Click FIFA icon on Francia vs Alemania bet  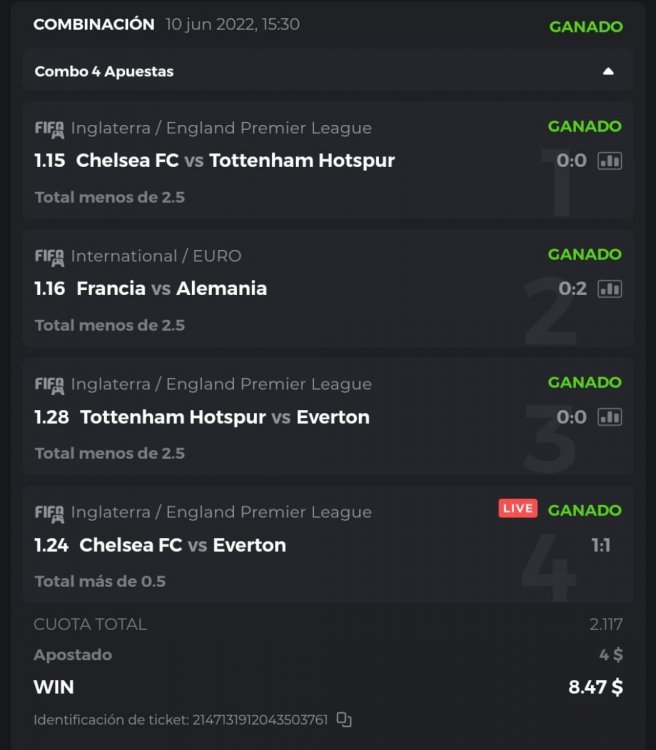(x=49, y=257)
